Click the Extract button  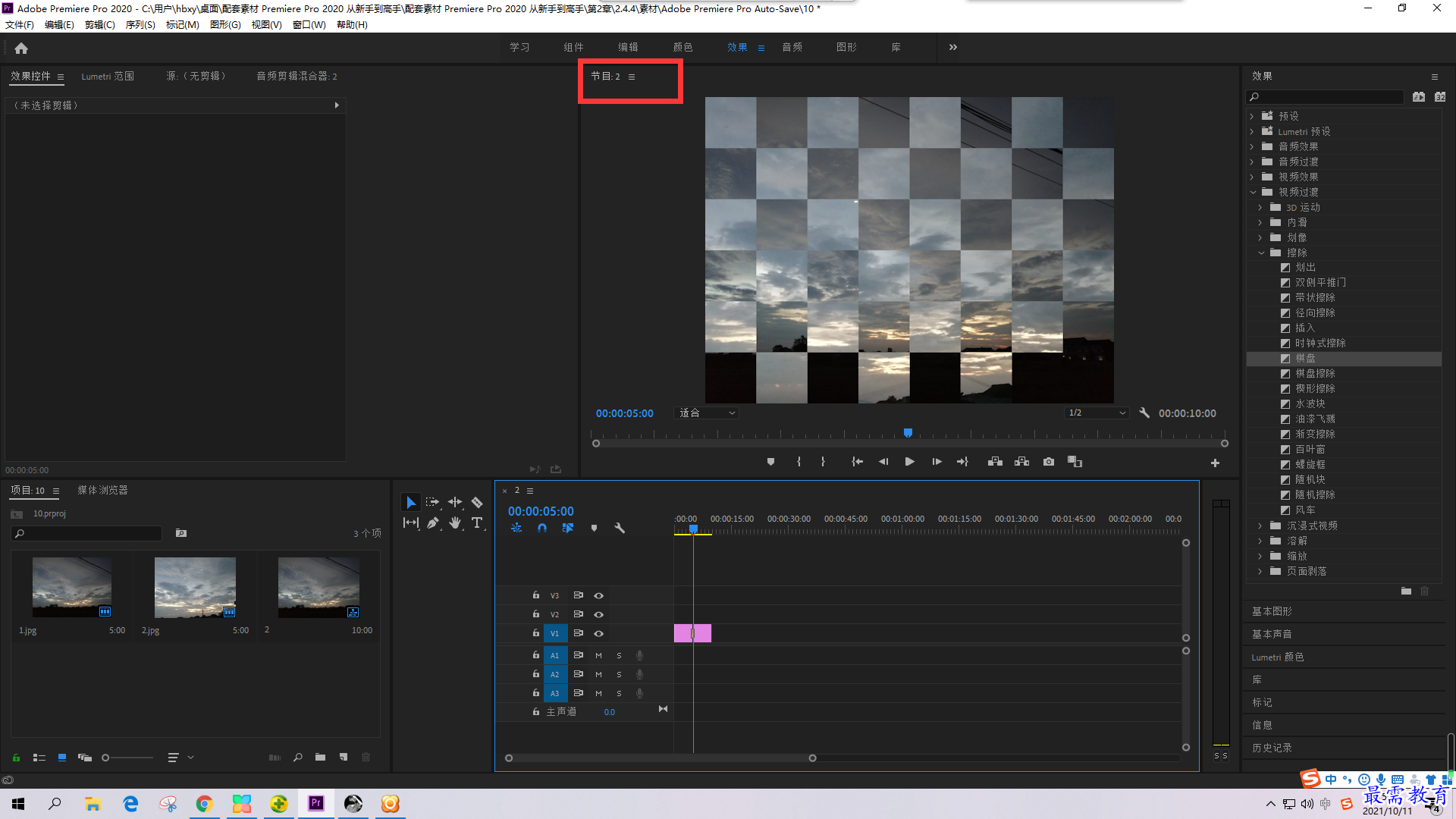(1022, 462)
